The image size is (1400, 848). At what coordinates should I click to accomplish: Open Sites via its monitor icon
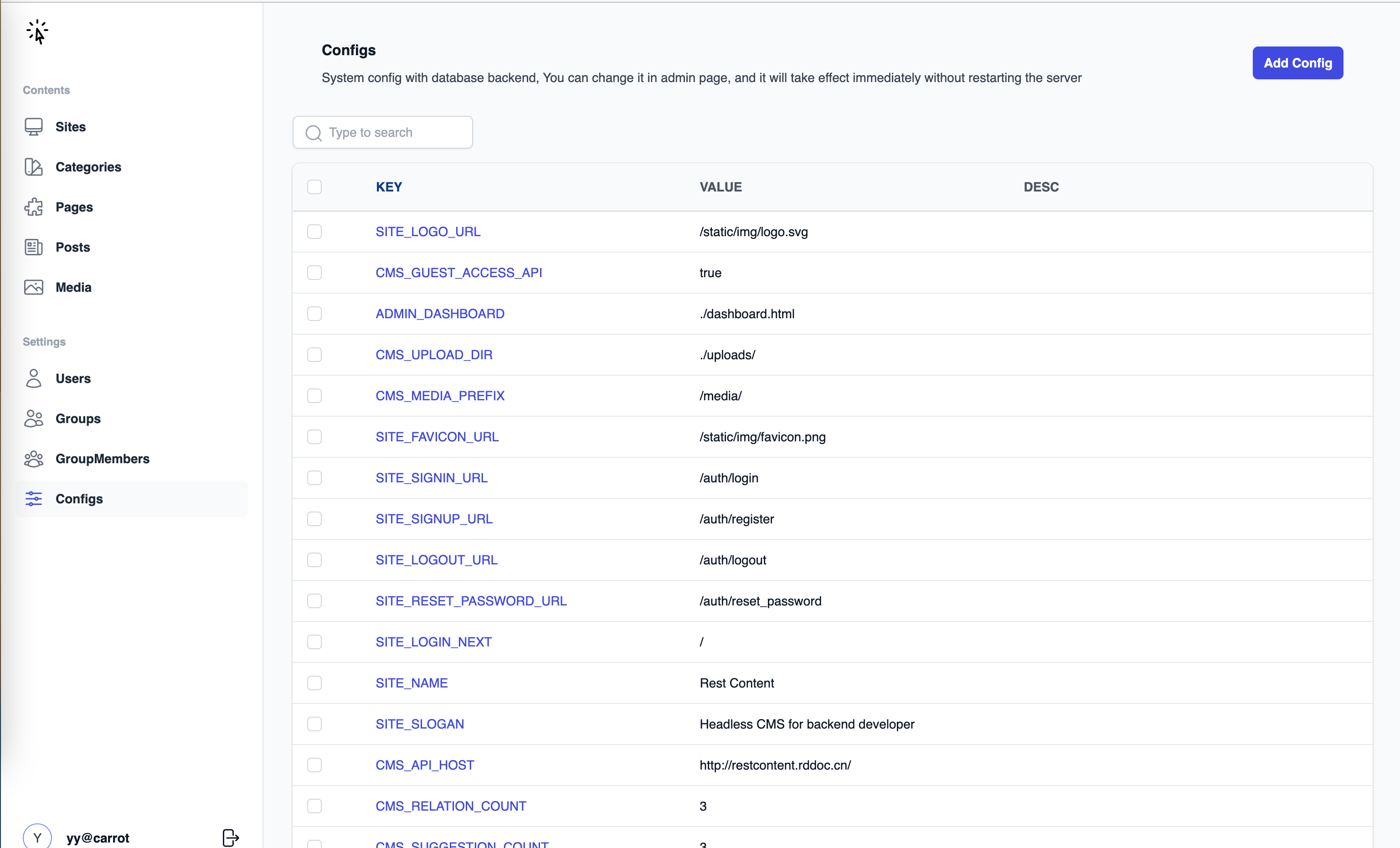click(x=34, y=127)
